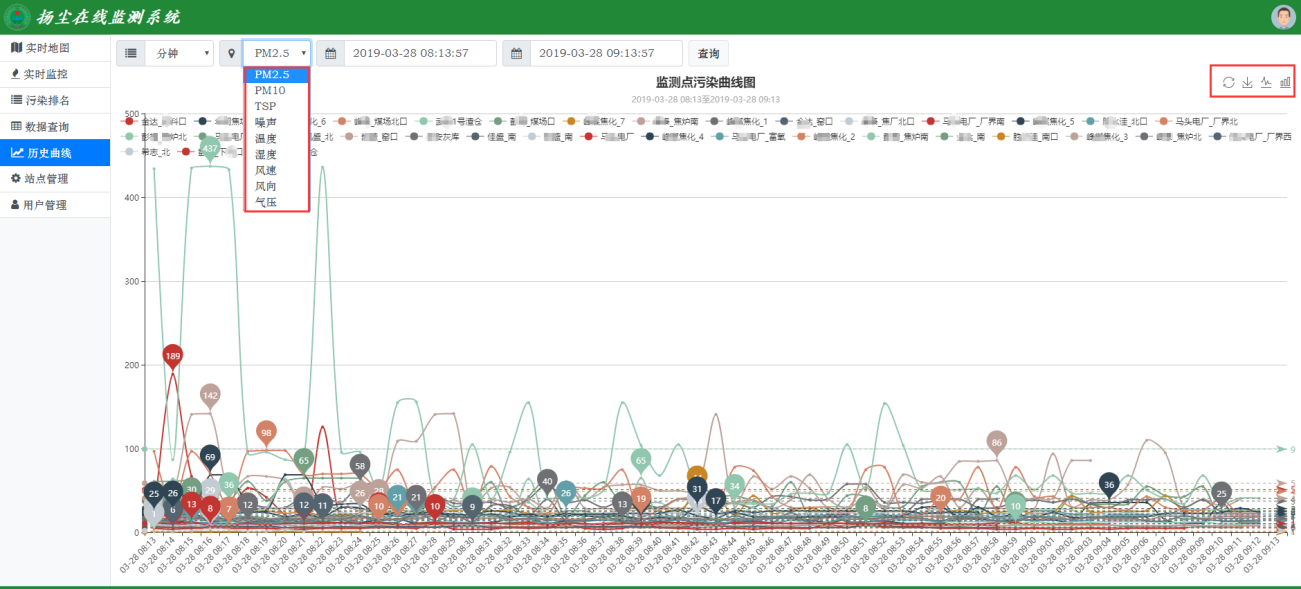Click the location pin icon beside PM2.5
This screenshot has height=589, width=1301.
[x=231, y=53]
